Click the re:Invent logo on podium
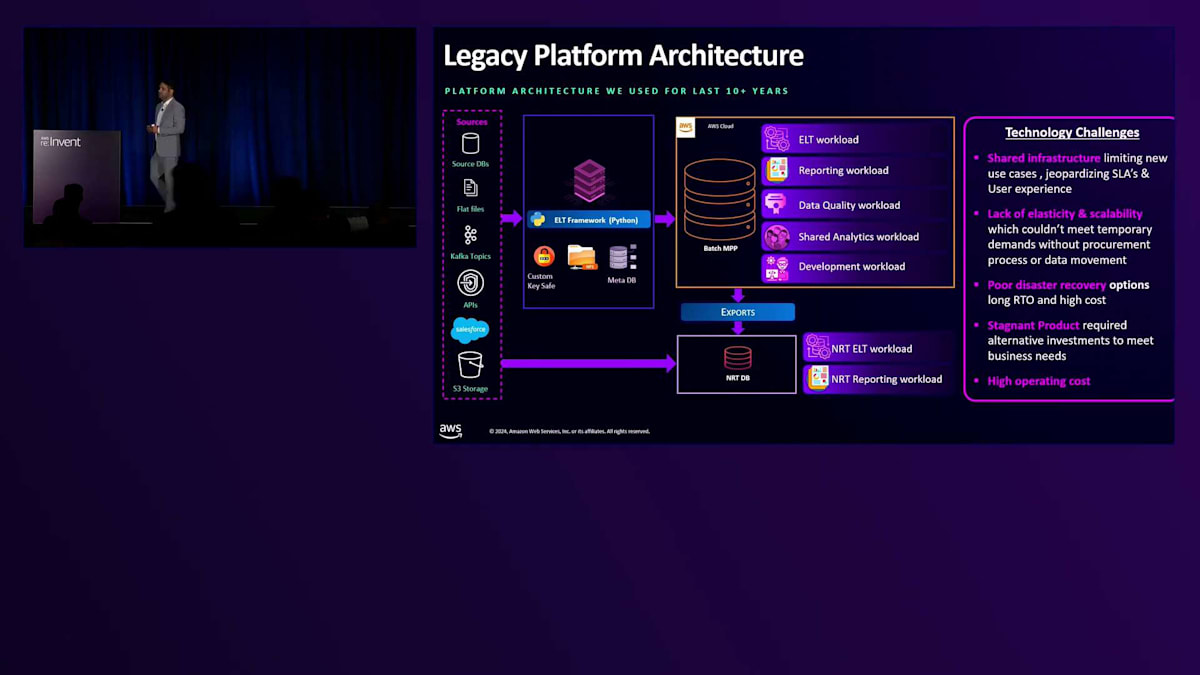The height and width of the screenshot is (675, 1200). coord(60,142)
